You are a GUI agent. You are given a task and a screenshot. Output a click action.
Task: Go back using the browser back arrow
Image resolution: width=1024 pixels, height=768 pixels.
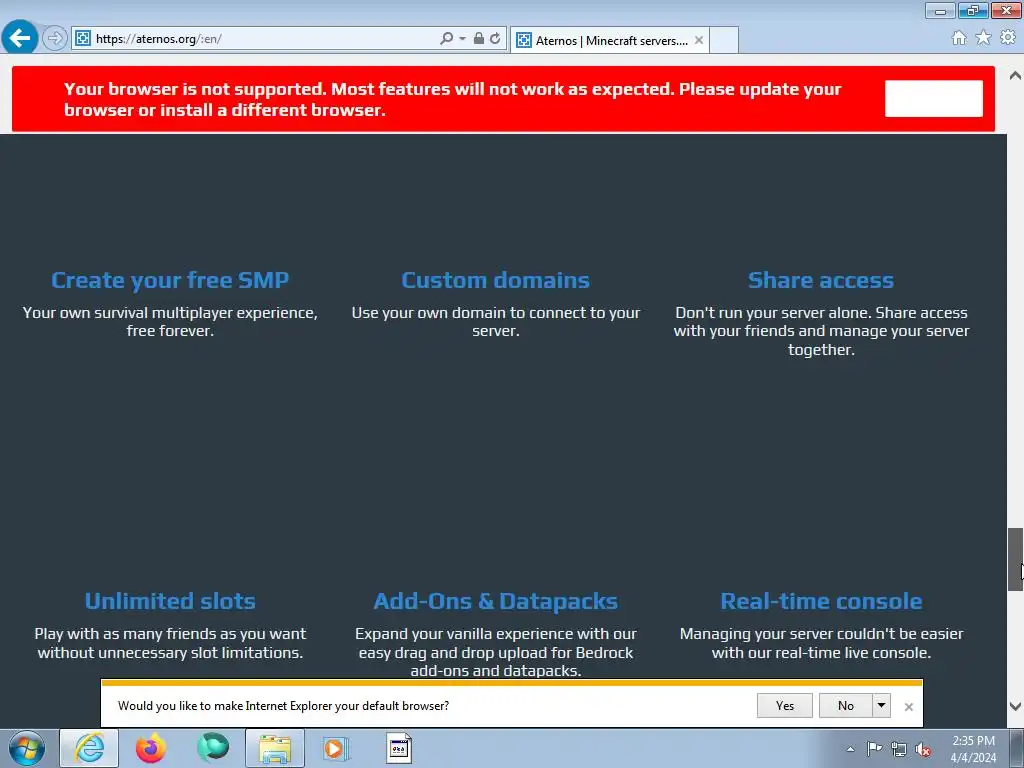coord(20,38)
